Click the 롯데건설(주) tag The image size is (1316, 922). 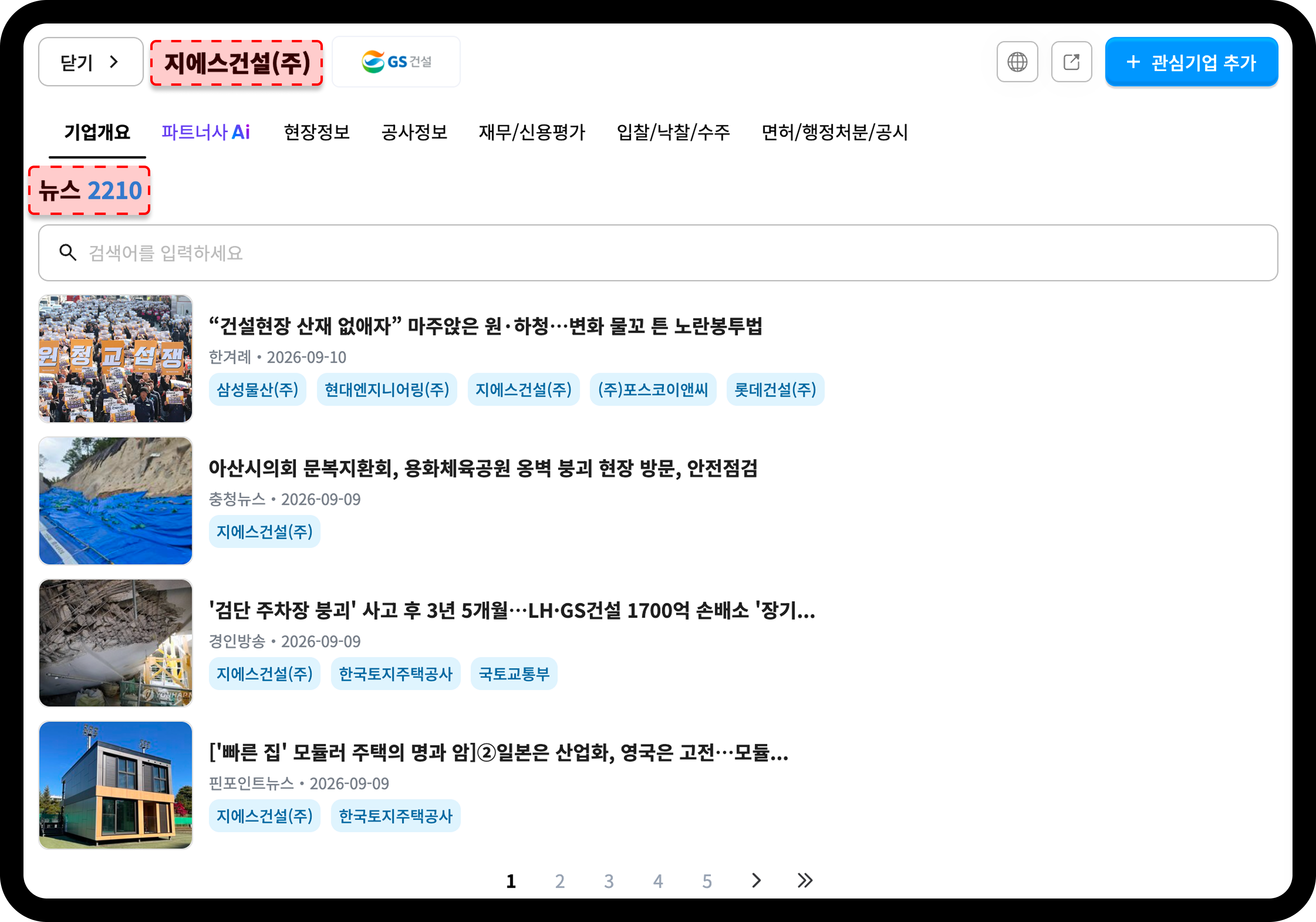pos(776,389)
